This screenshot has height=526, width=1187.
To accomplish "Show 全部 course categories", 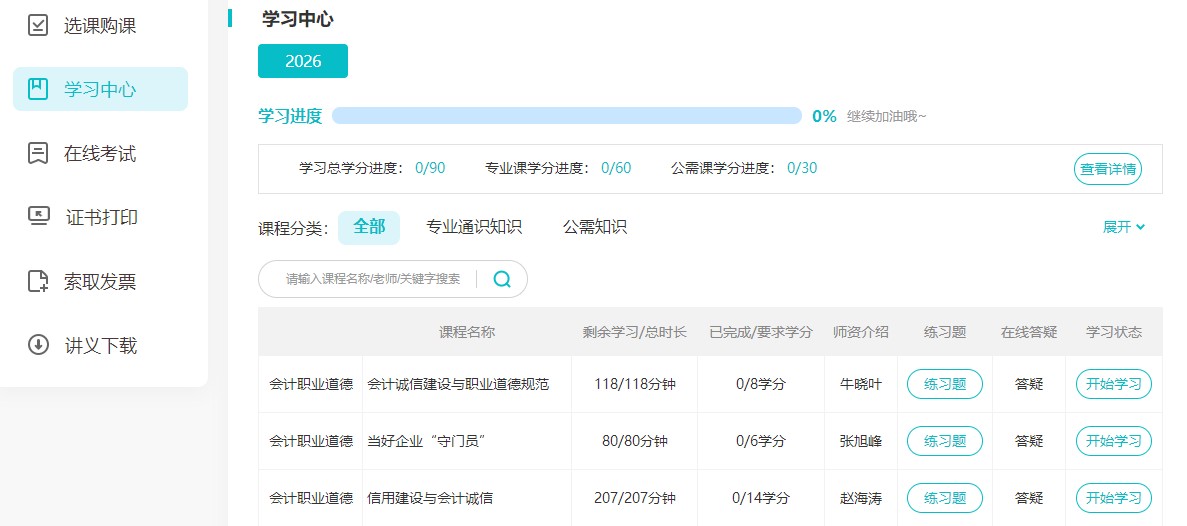I will [368, 227].
